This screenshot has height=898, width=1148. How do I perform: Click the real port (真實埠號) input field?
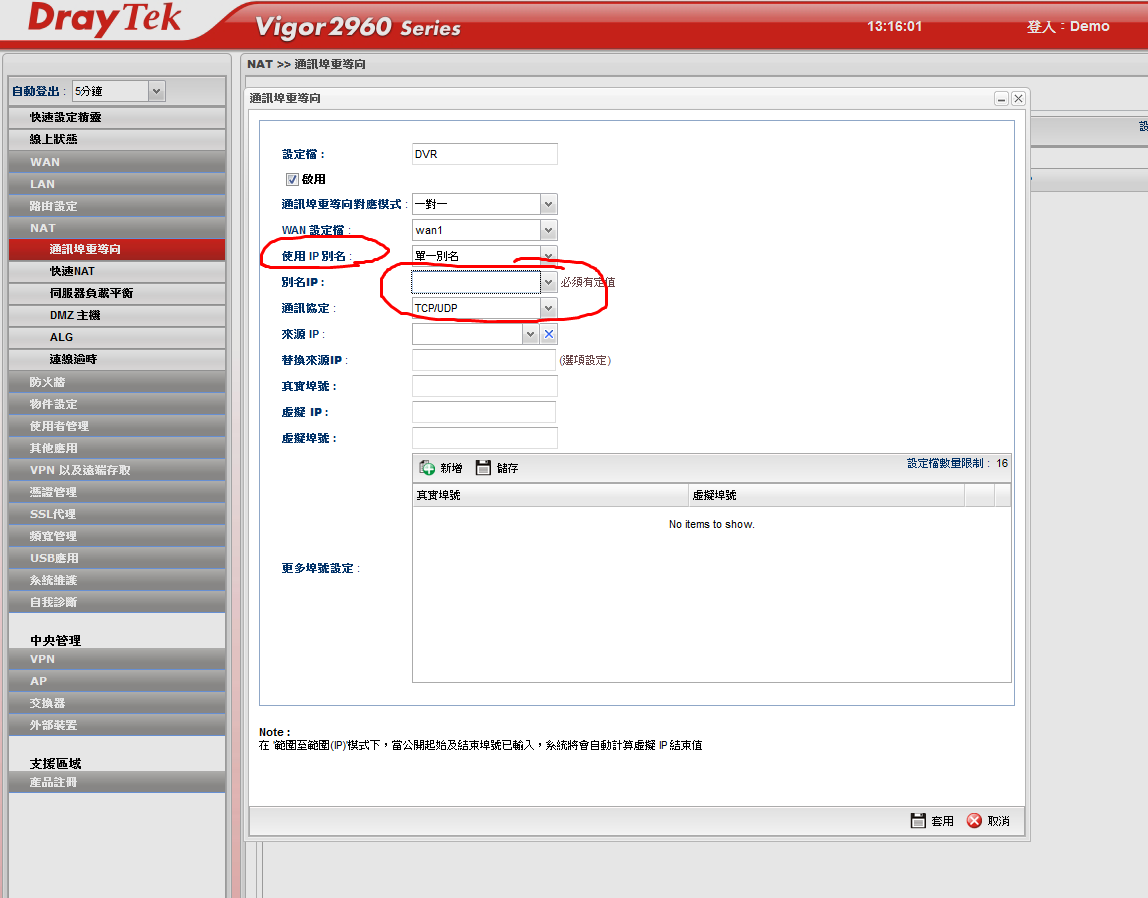[484, 386]
